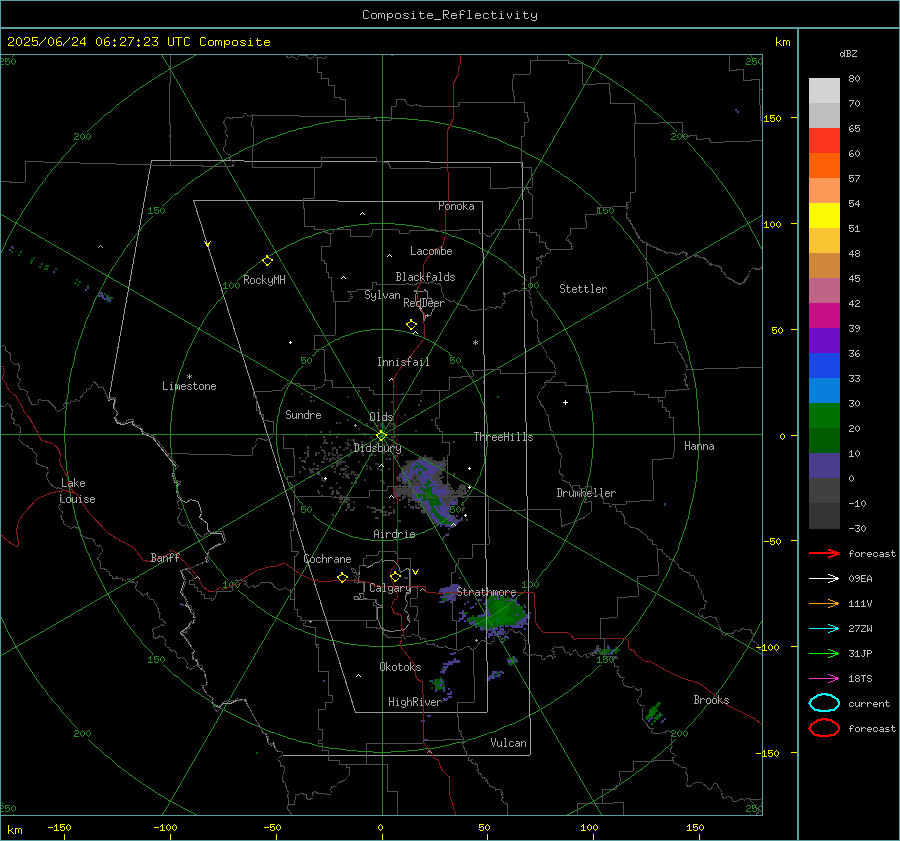This screenshot has height=841, width=900.
Task: Click the small green echo west of Brooks
Action: 654,712
